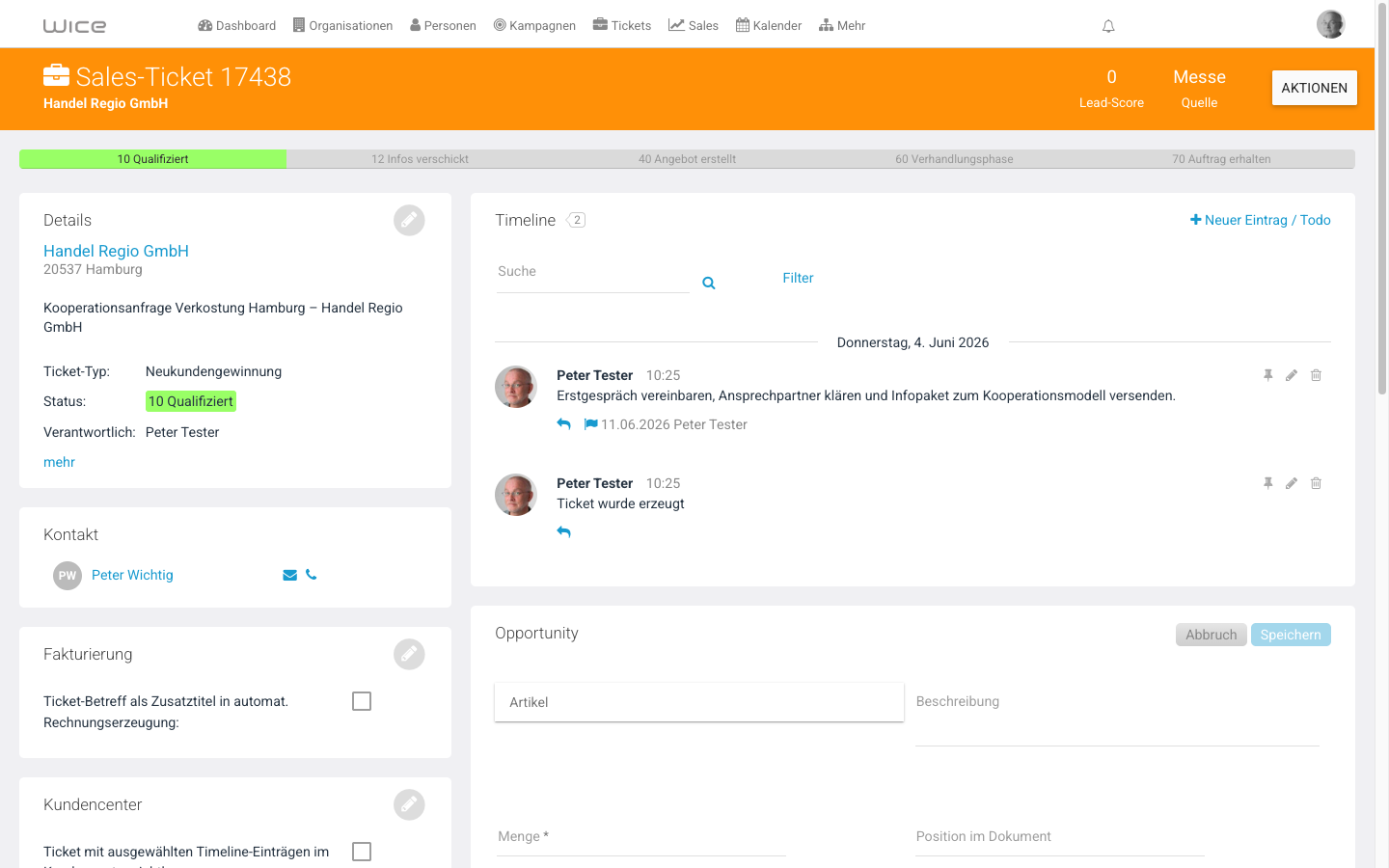Open Personen menu item
The image size is (1389, 868).
443,26
